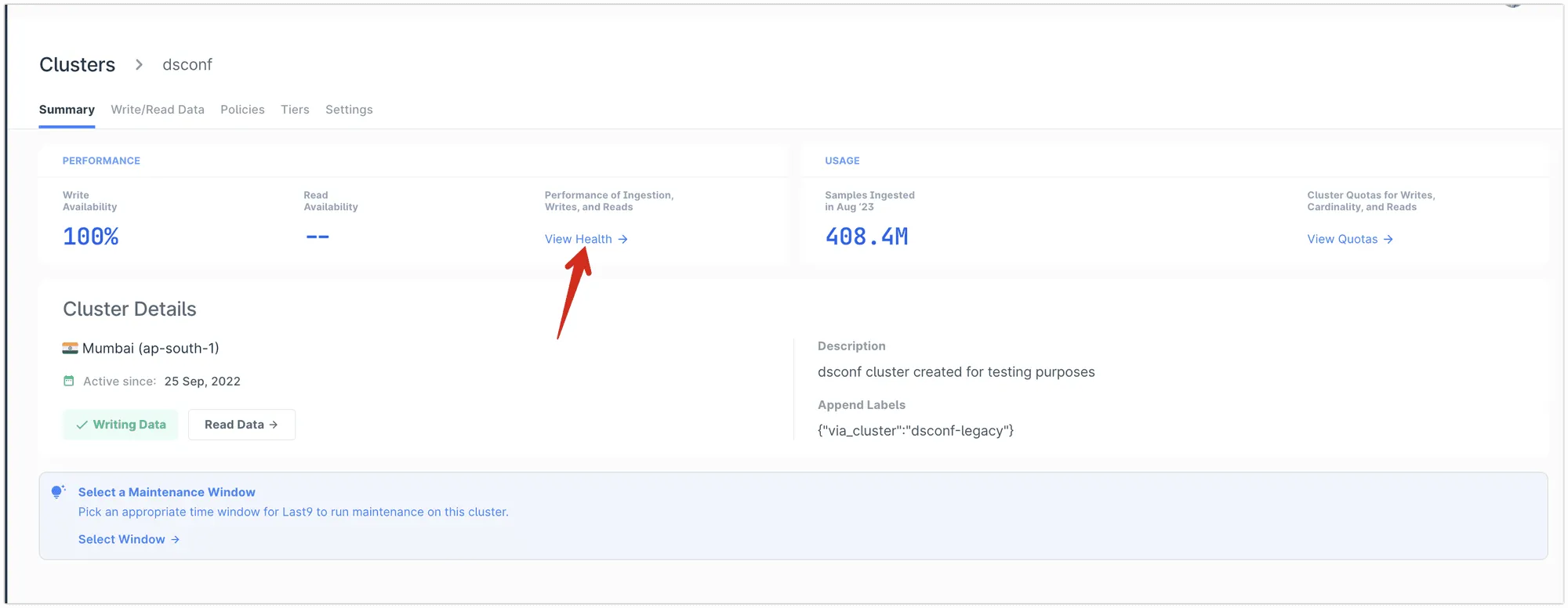
Task: Click the checkmark icon in Writing Data badge
Action: pos(82,425)
